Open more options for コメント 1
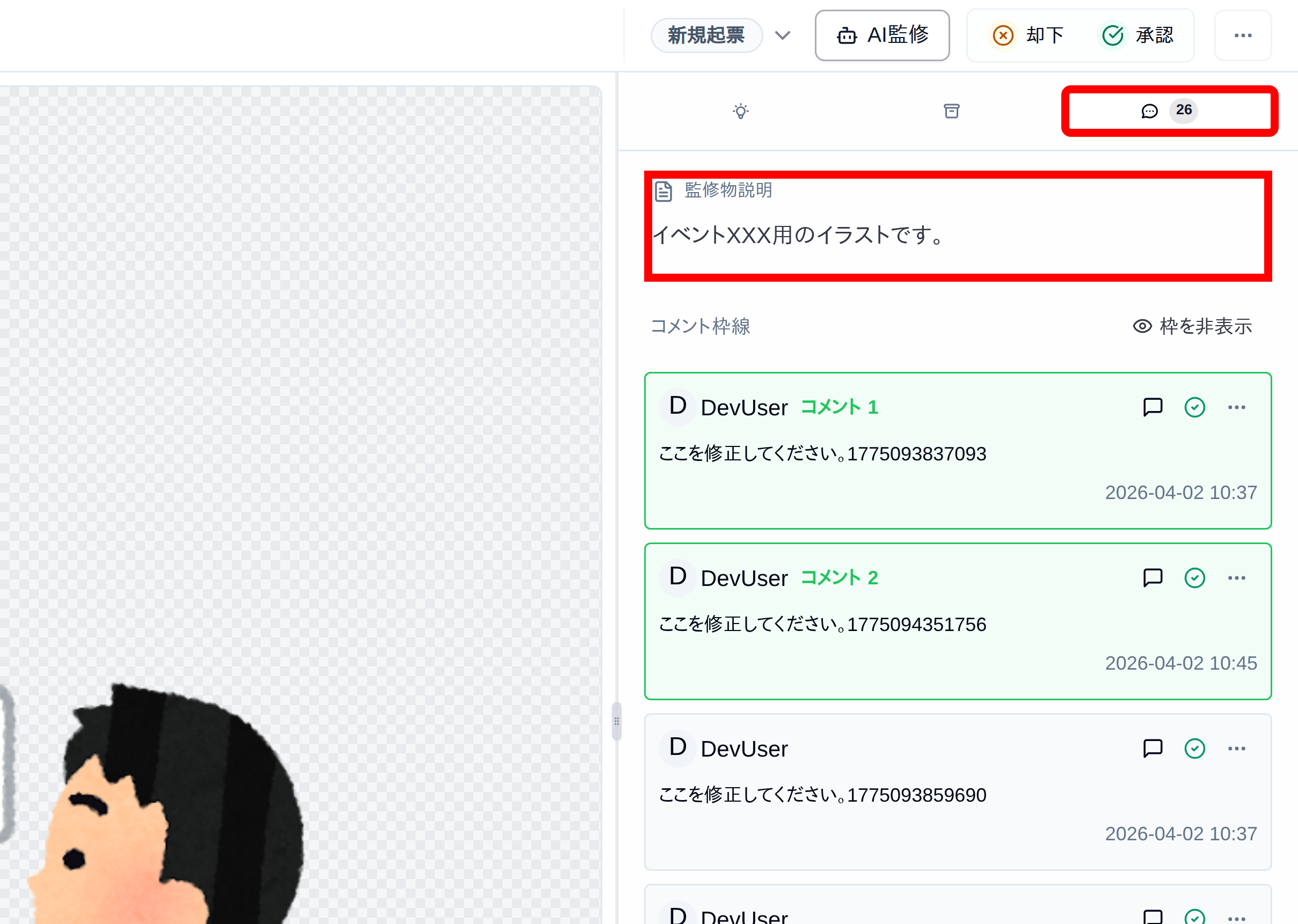This screenshot has height=924, width=1298. click(1237, 407)
